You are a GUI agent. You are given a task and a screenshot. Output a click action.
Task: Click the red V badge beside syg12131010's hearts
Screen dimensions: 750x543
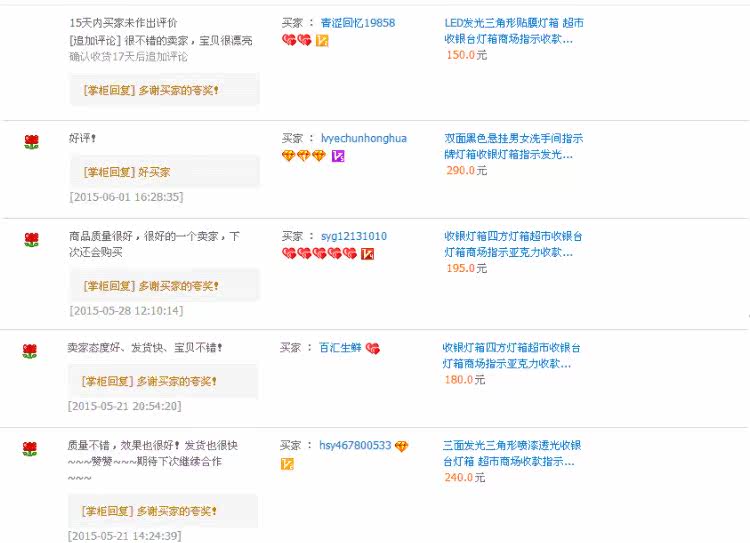point(367,254)
